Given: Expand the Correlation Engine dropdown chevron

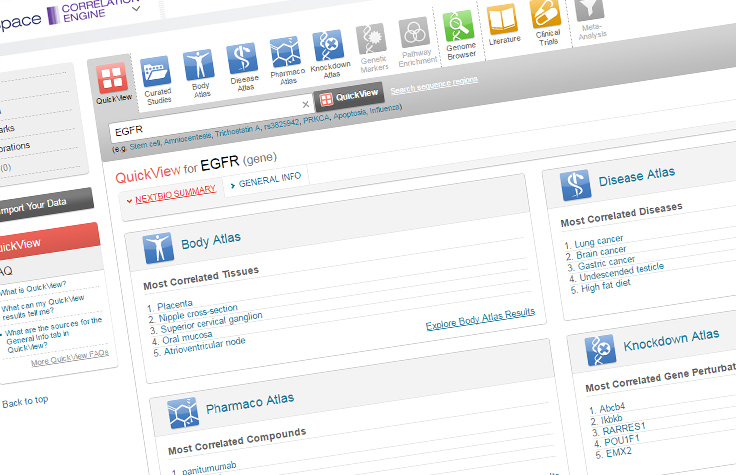Looking at the screenshot, I should coord(135,8).
